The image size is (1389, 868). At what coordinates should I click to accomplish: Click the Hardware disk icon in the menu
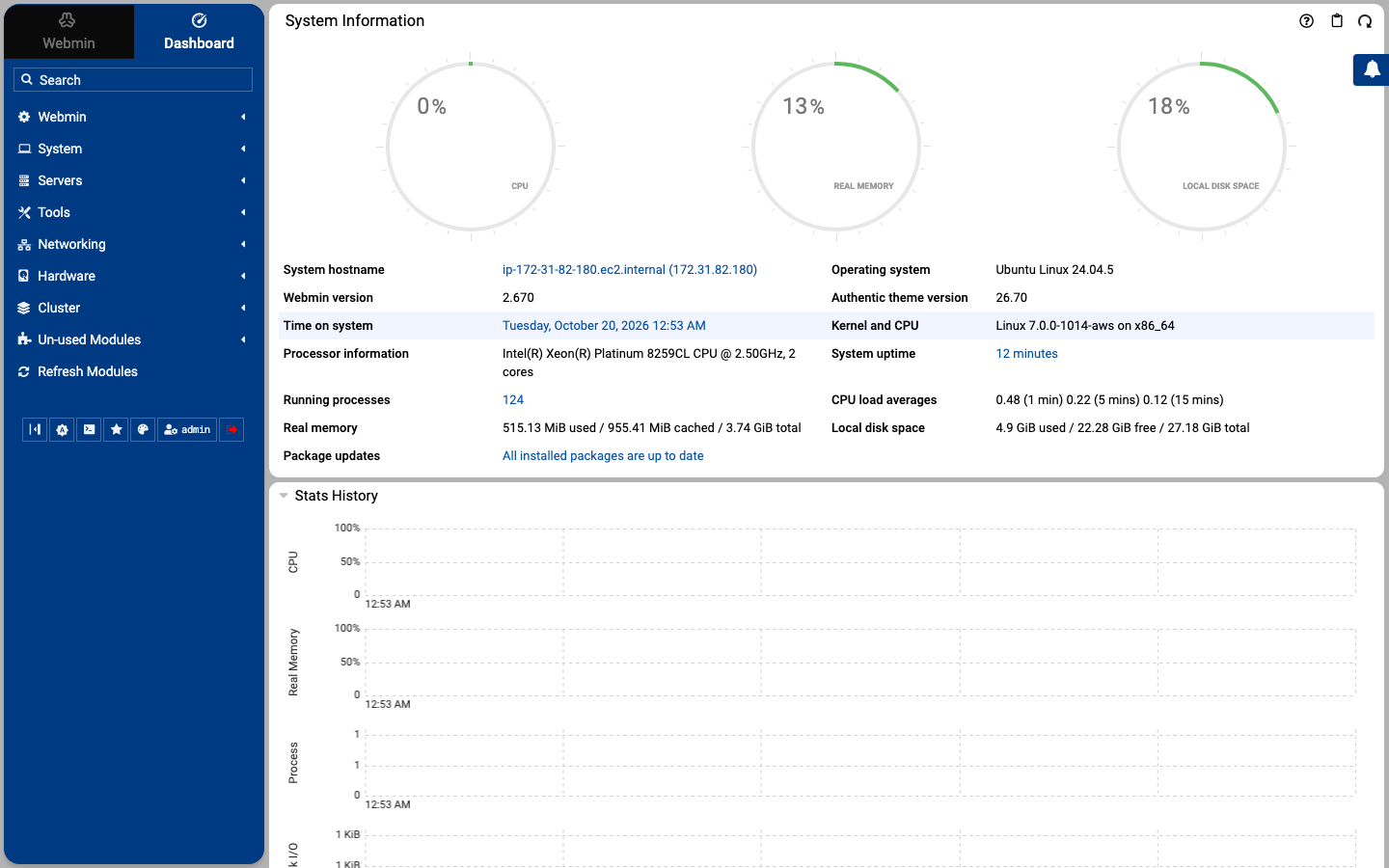(x=24, y=276)
